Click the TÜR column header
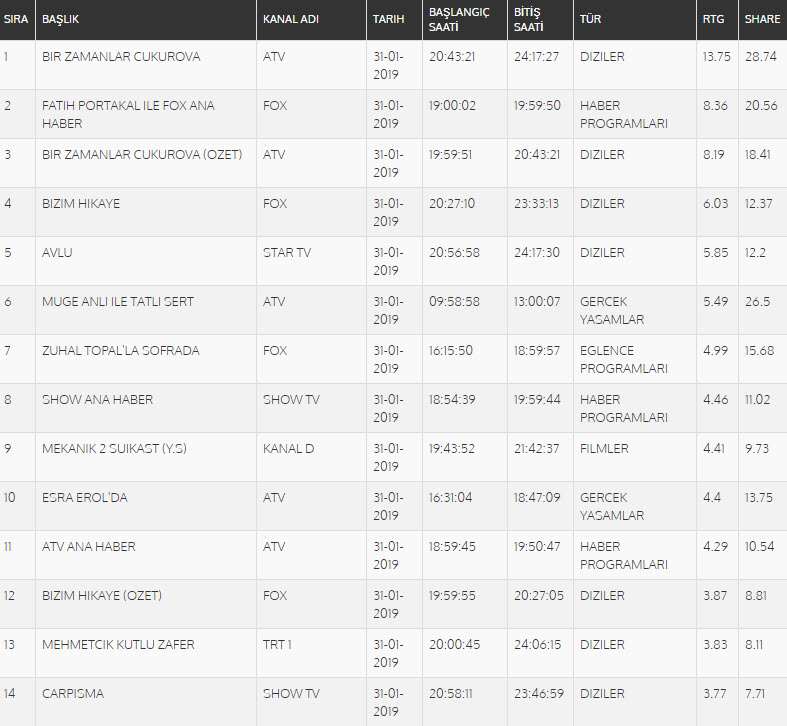 tap(590, 19)
